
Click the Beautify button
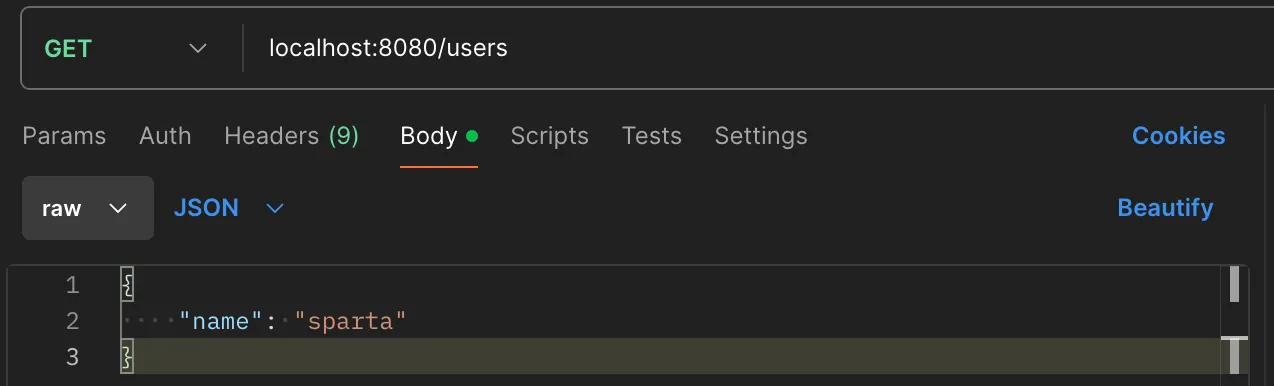point(1165,208)
